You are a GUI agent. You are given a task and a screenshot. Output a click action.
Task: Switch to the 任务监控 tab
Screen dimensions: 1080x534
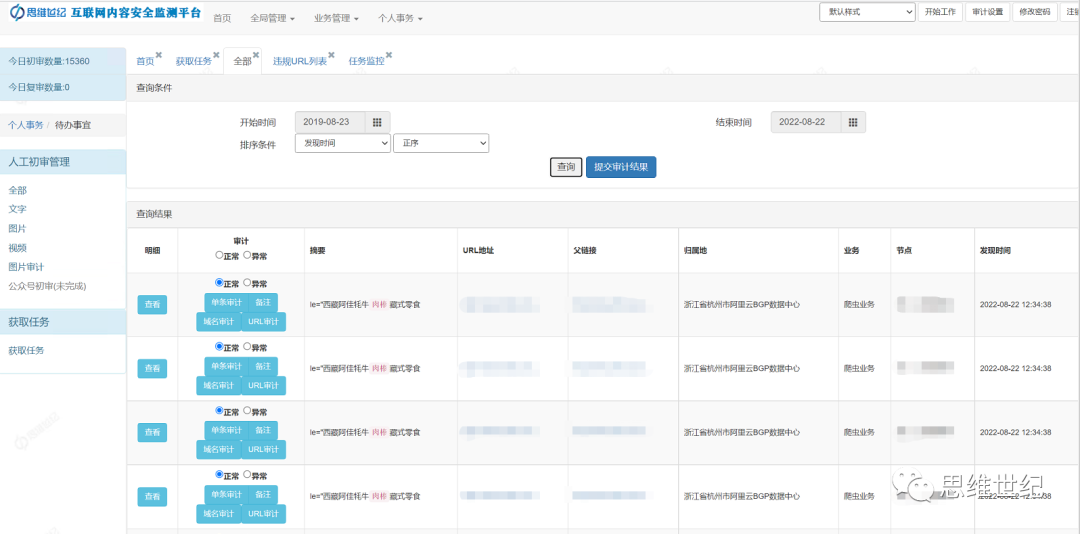pos(366,61)
